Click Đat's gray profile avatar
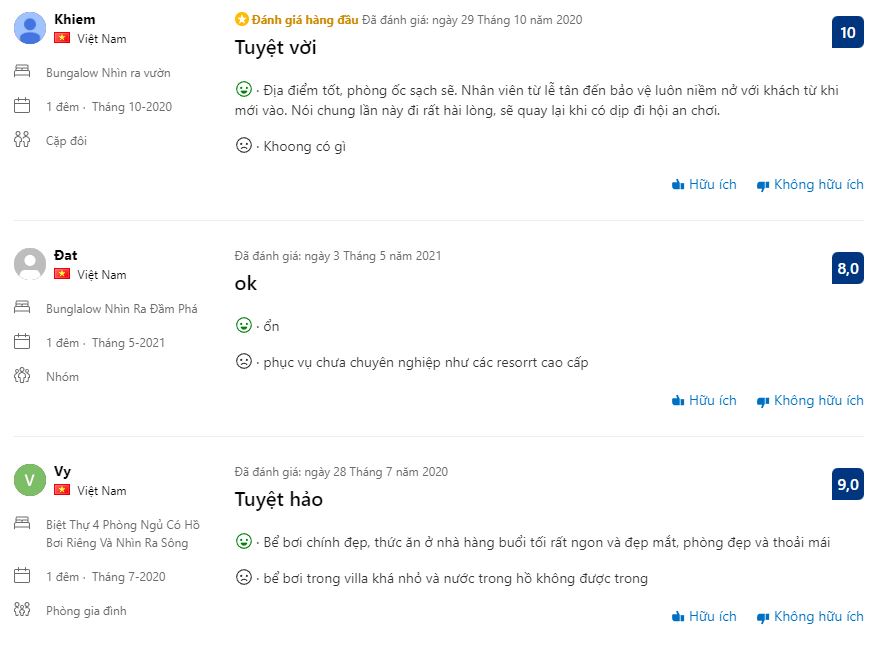The image size is (878, 646). pos(30,264)
